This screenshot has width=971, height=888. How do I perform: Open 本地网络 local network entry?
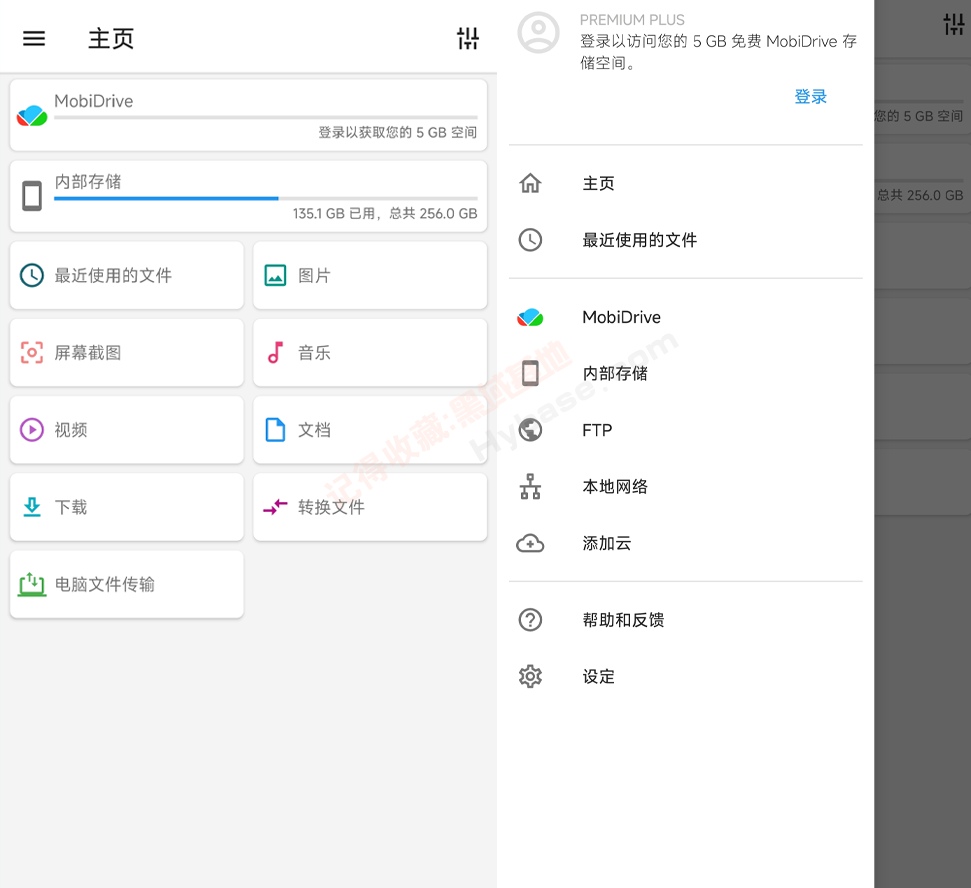click(686, 487)
